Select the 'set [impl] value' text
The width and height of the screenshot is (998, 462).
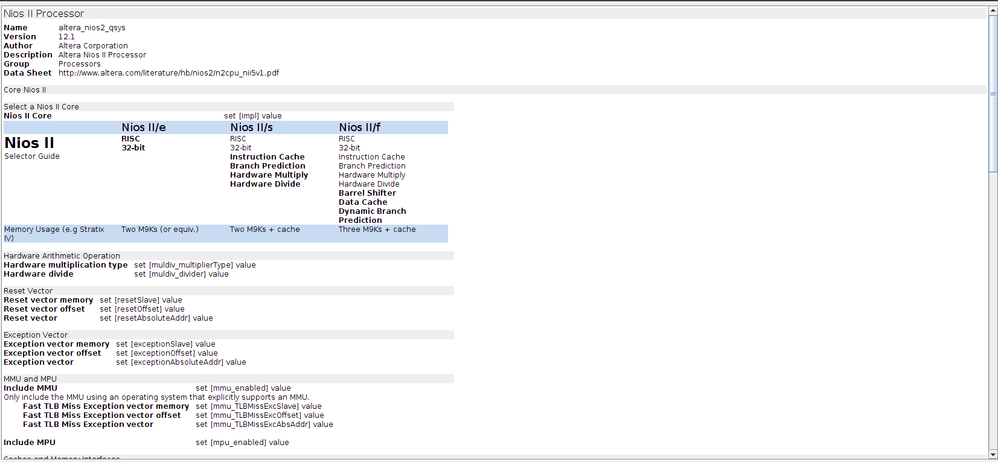(x=253, y=116)
